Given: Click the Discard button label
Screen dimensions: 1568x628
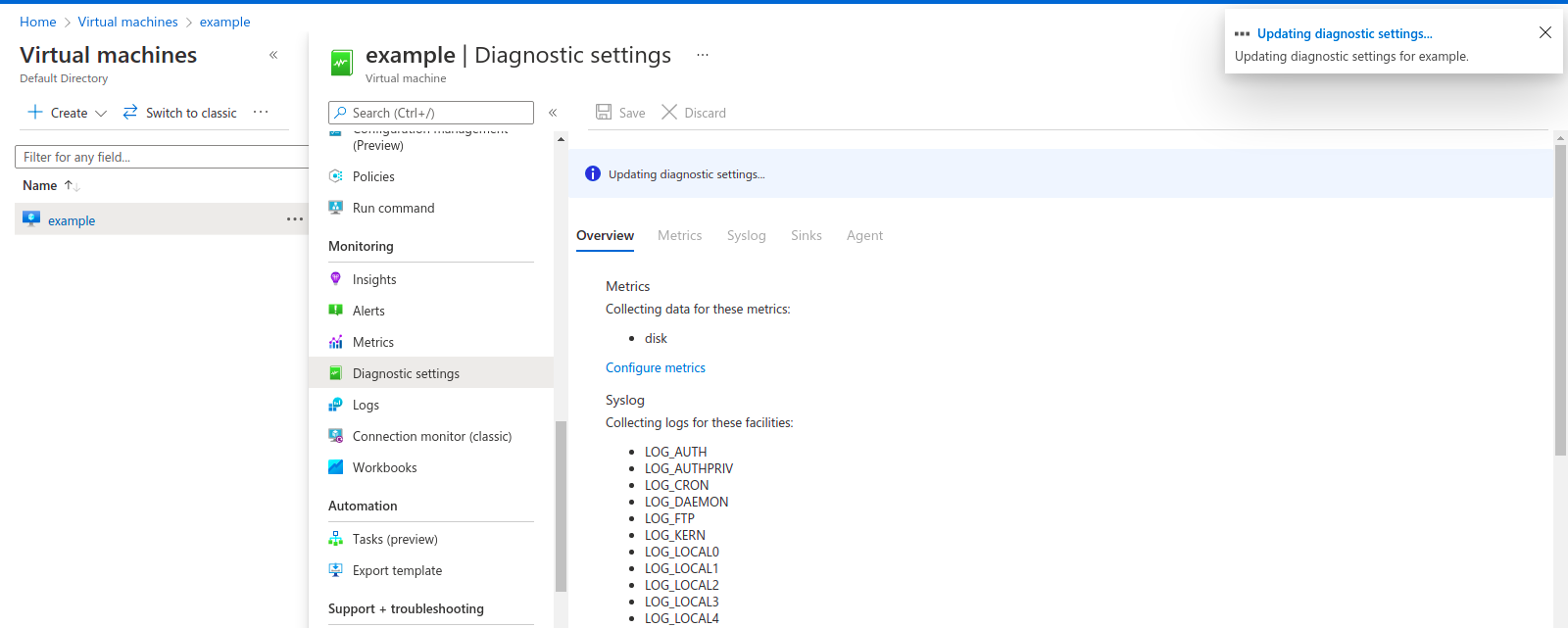Looking at the screenshot, I should pyautogui.click(x=706, y=113).
